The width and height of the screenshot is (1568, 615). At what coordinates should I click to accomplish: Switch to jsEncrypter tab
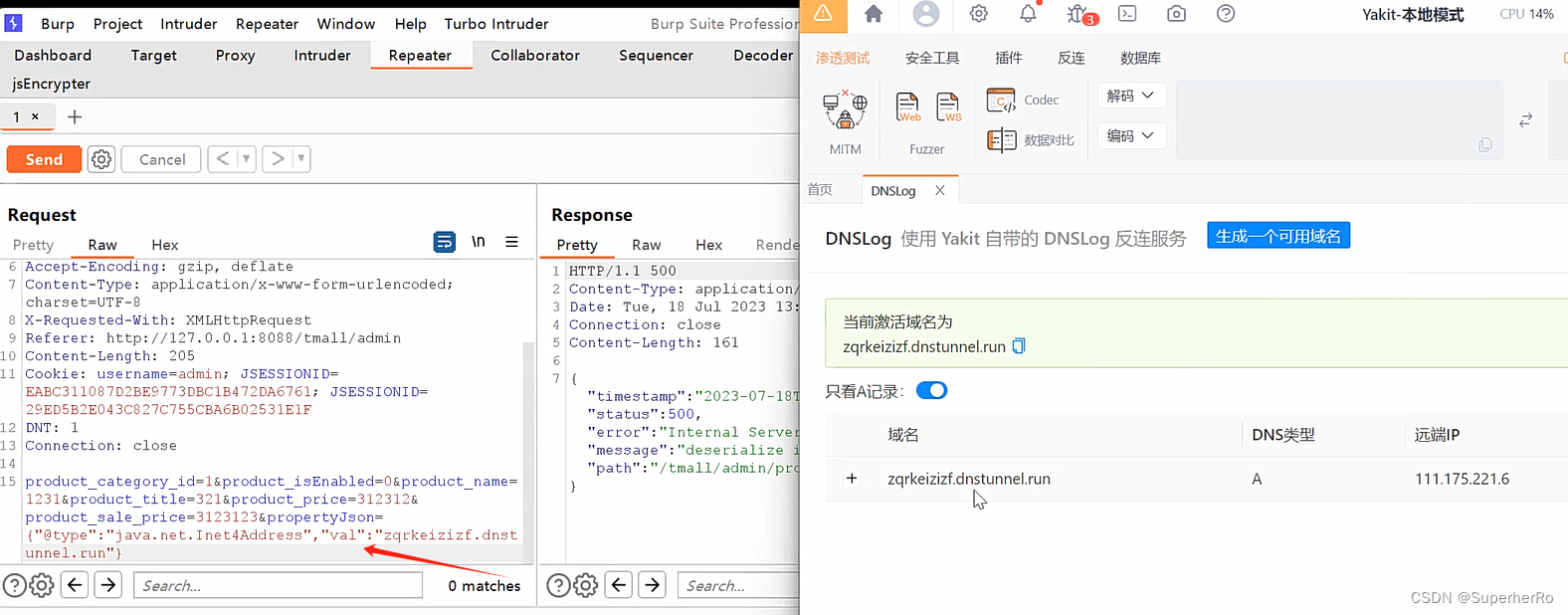pos(52,84)
